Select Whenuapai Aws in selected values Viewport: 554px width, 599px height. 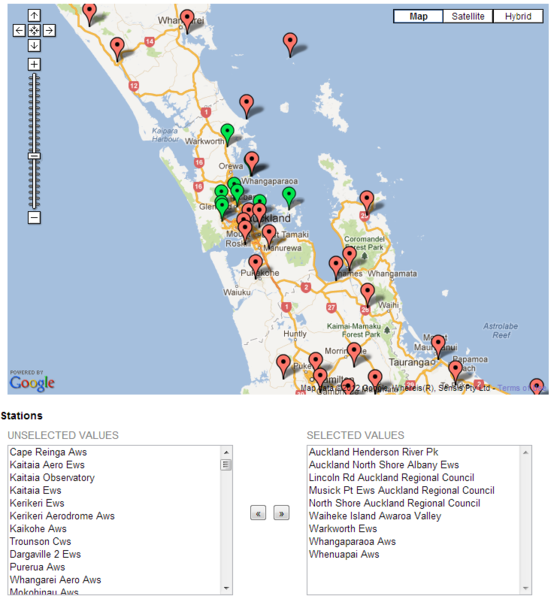pos(344,554)
